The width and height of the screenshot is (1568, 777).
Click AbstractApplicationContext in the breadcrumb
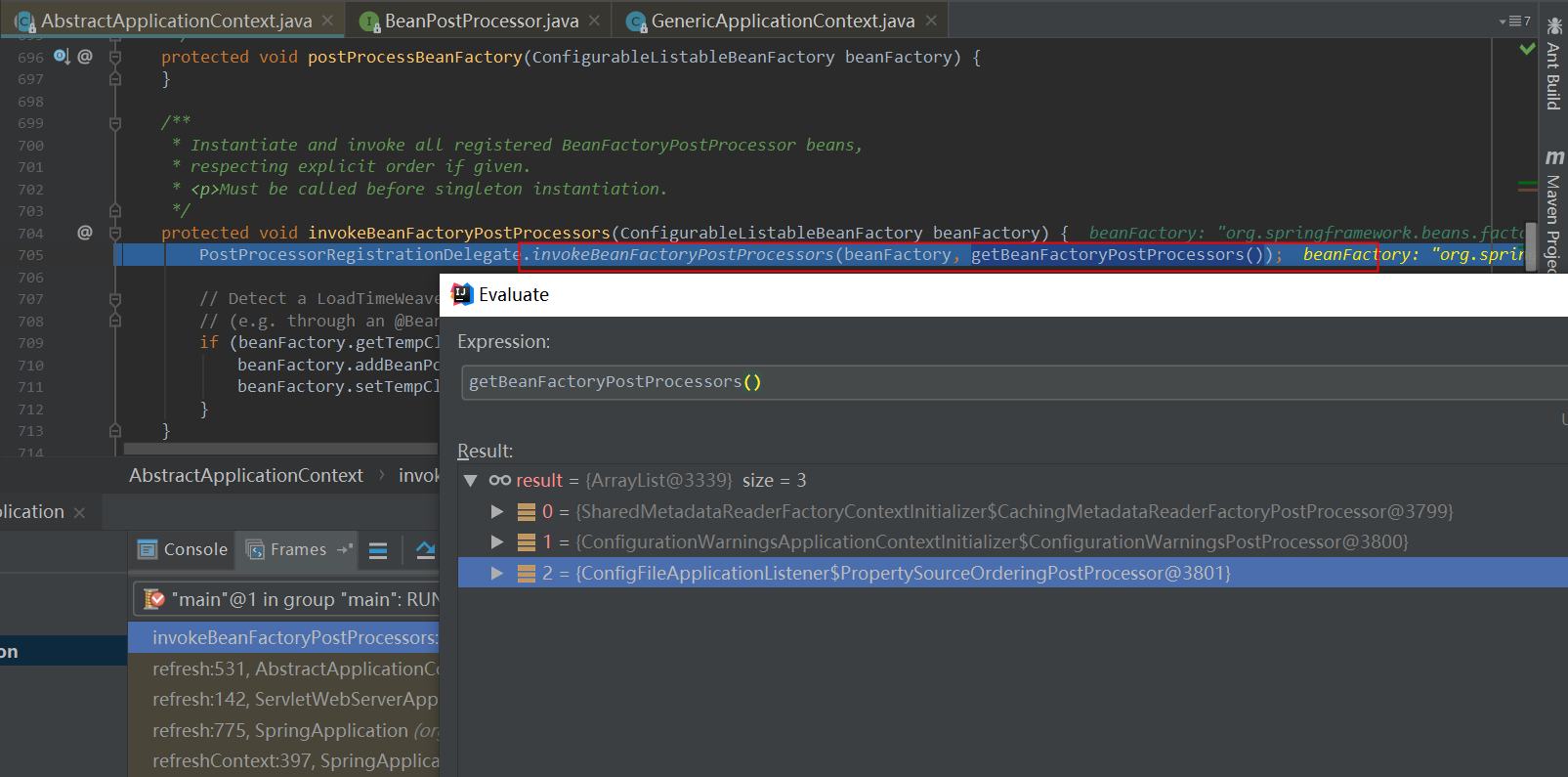(246, 475)
